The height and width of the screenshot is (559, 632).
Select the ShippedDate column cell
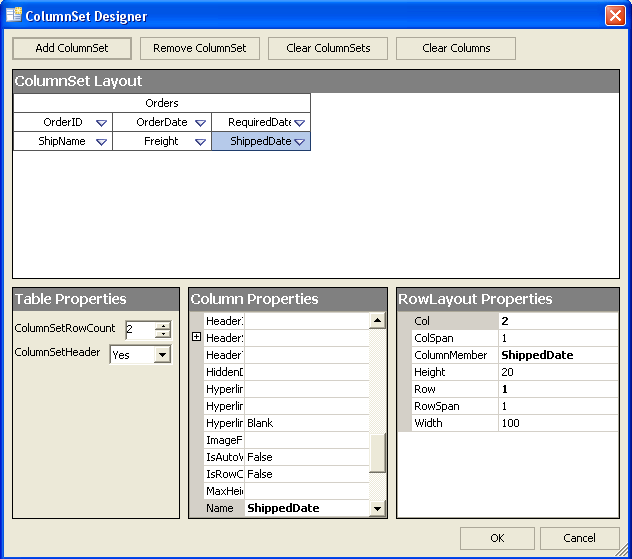261,141
